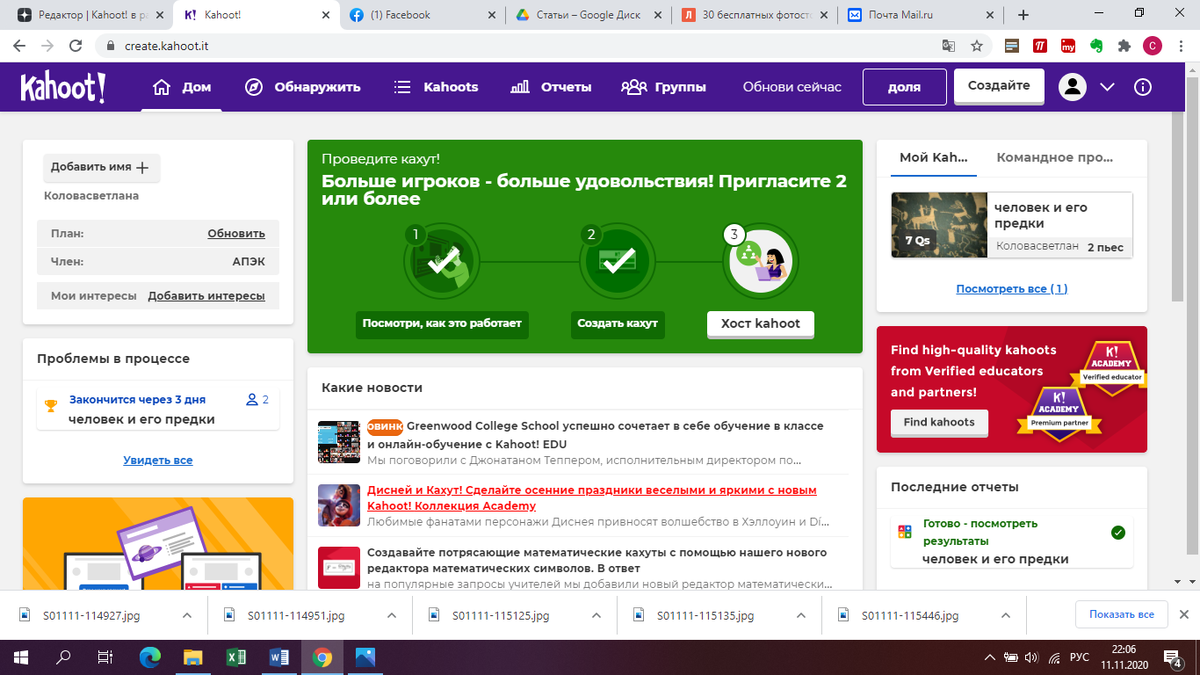Open Excel from the taskbar
This screenshot has width=1200, height=675.
coord(237,657)
